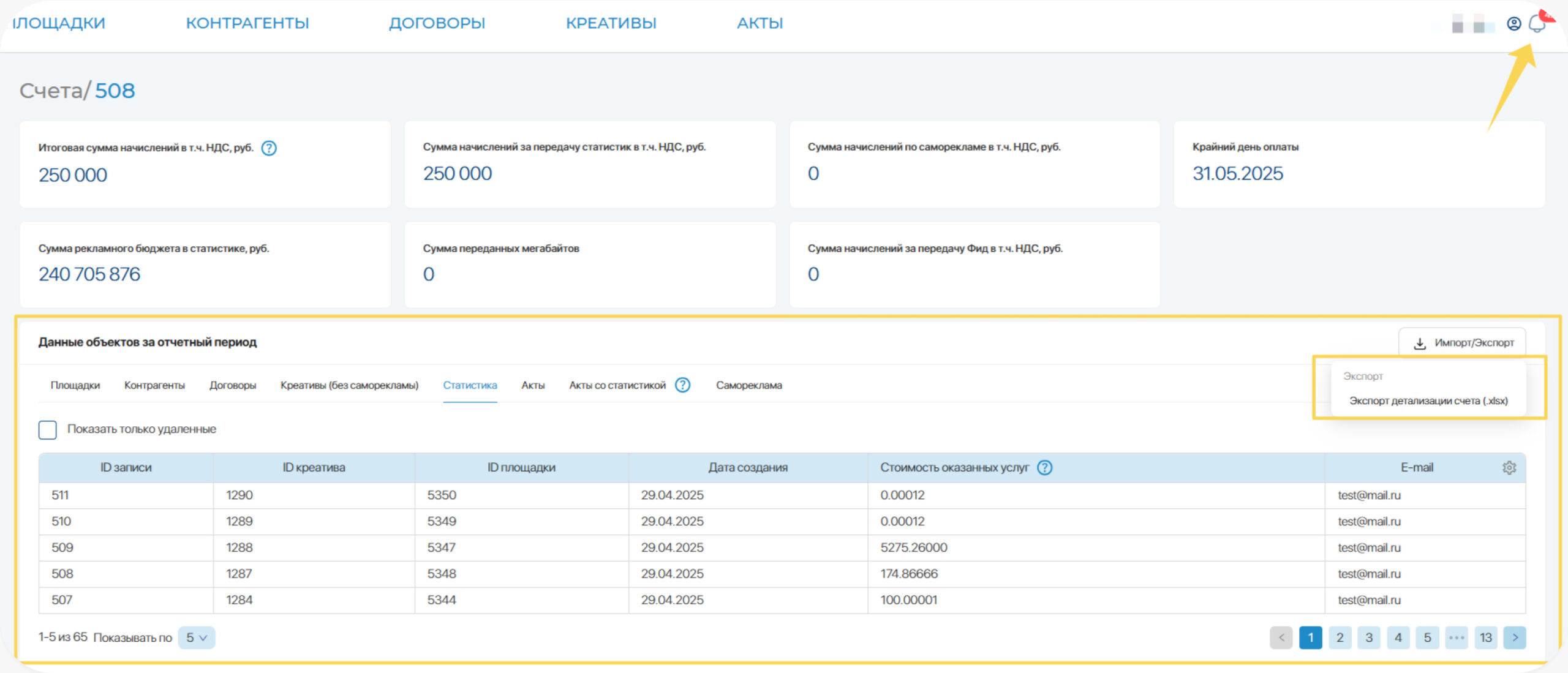The height and width of the screenshot is (673, 1568).
Task: Click help icon beside Итоговая сумма начислений
Action: pos(269,148)
